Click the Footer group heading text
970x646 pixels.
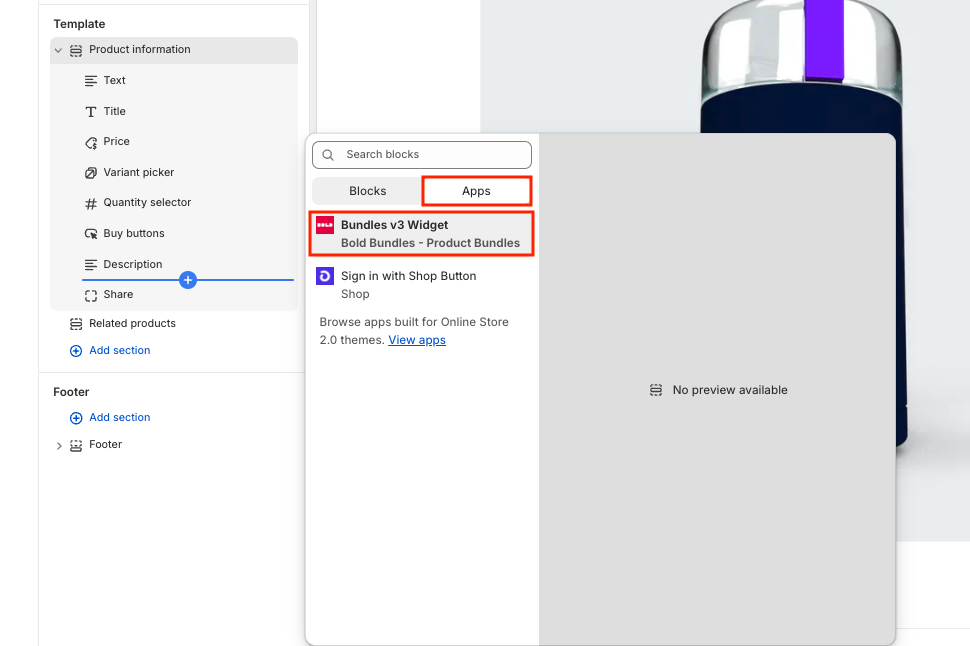pos(71,392)
